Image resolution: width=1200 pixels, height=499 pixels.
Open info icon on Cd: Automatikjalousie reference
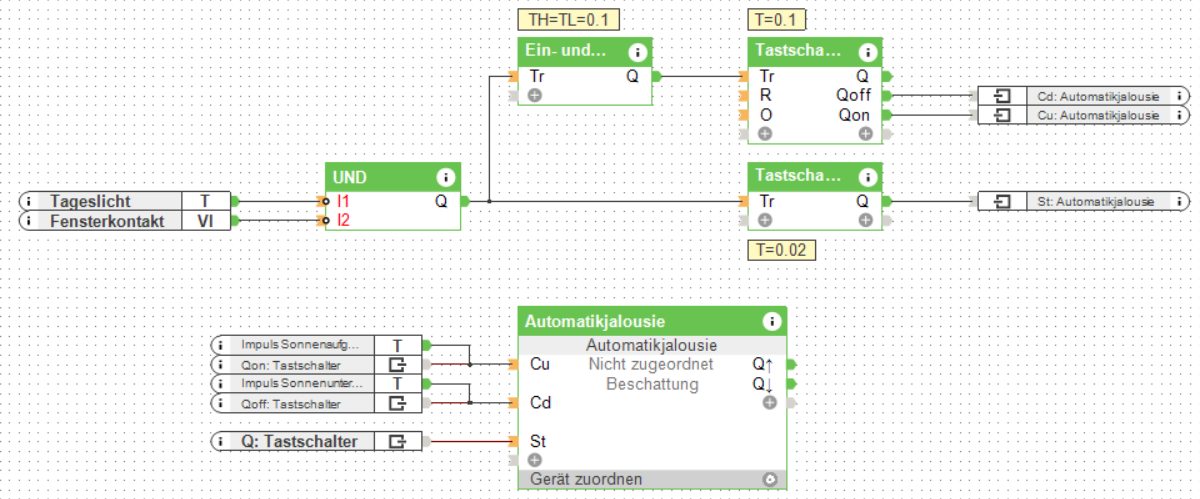click(1179, 96)
